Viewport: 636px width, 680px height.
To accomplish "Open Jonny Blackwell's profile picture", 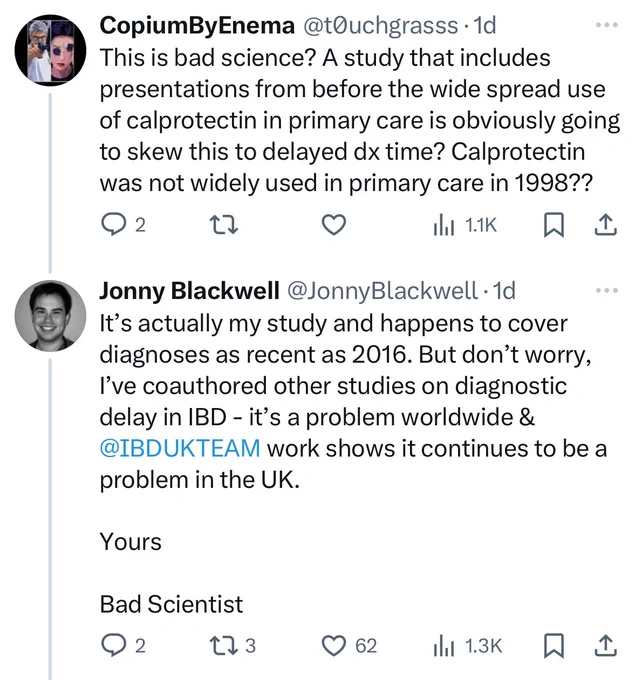I will tap(50, 315).
